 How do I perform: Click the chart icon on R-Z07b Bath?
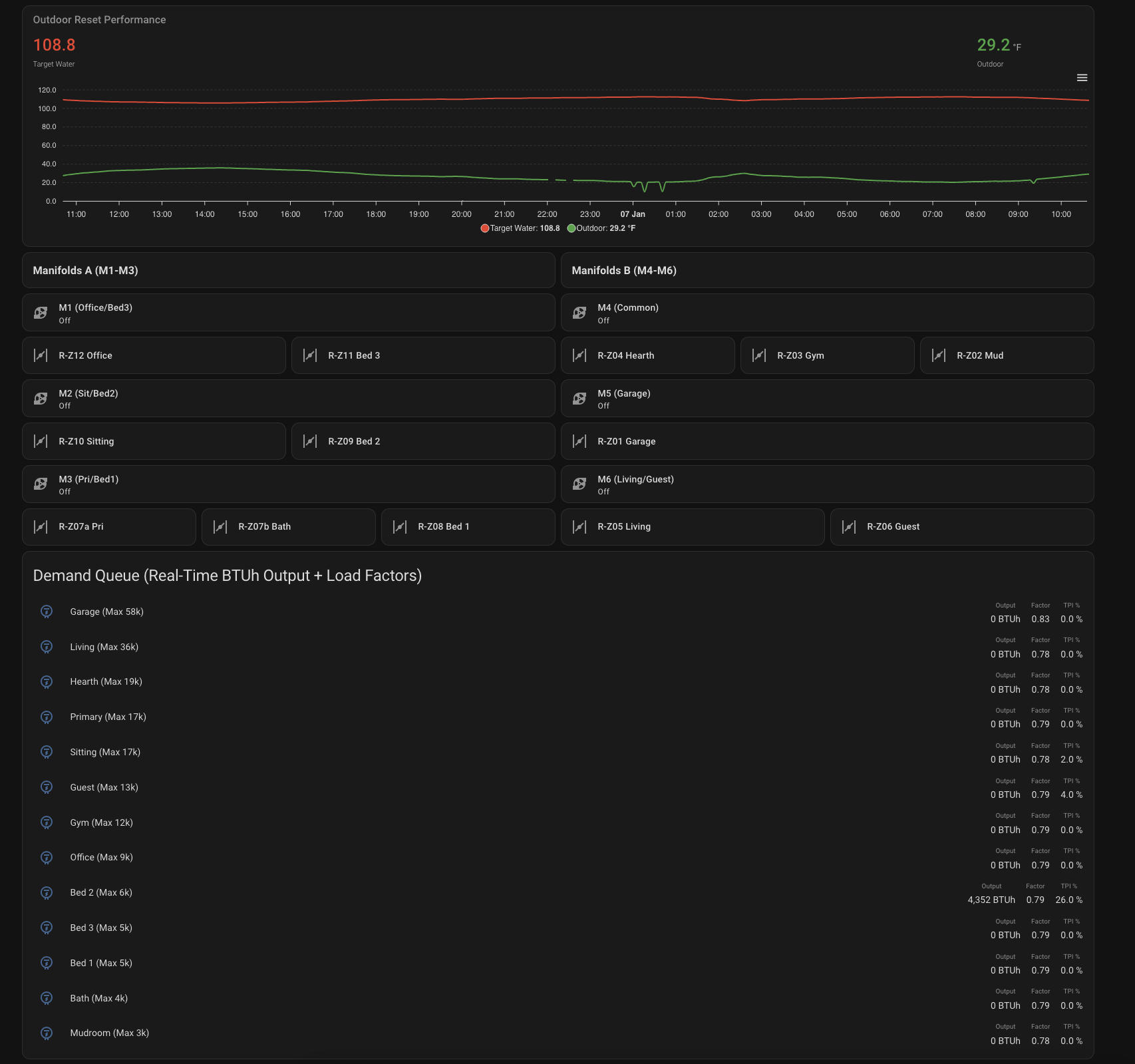click(220, 526)
